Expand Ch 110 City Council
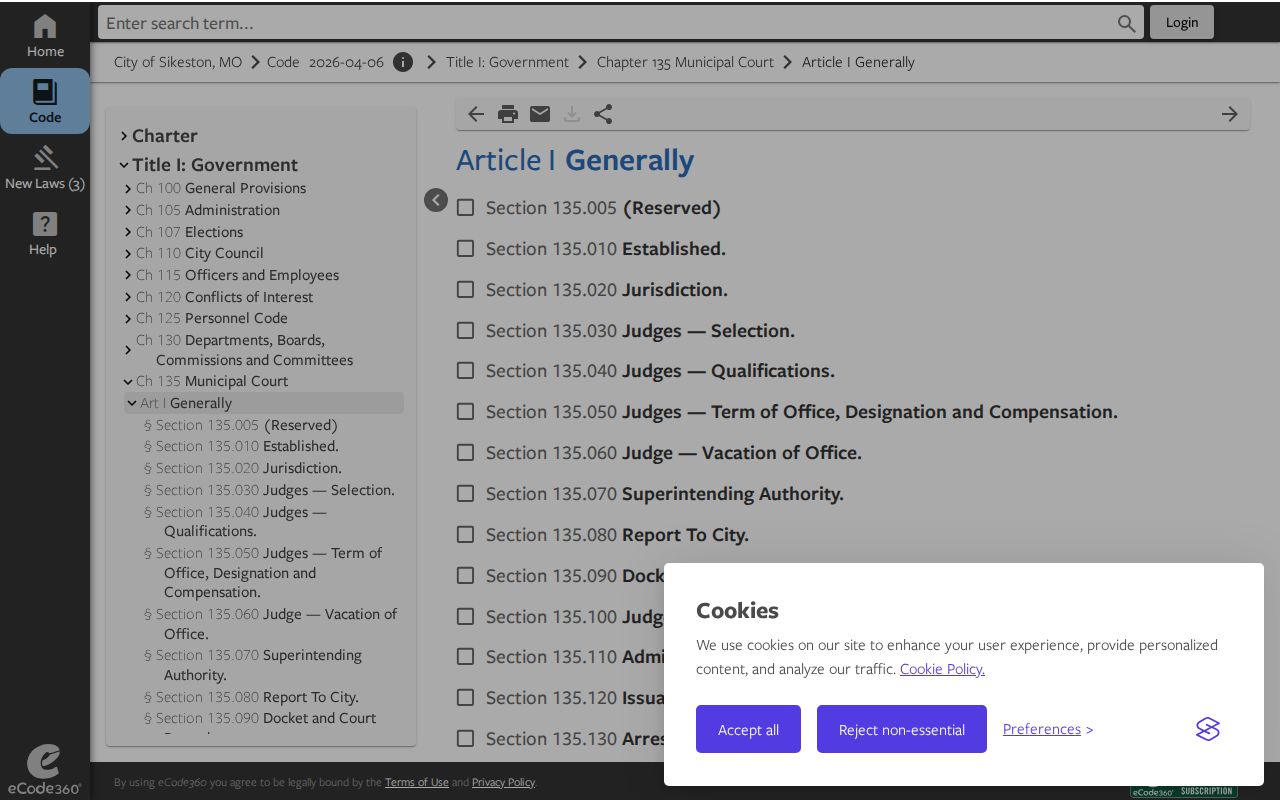This screenshot has width=1280, height=800. tap(128, 253)
